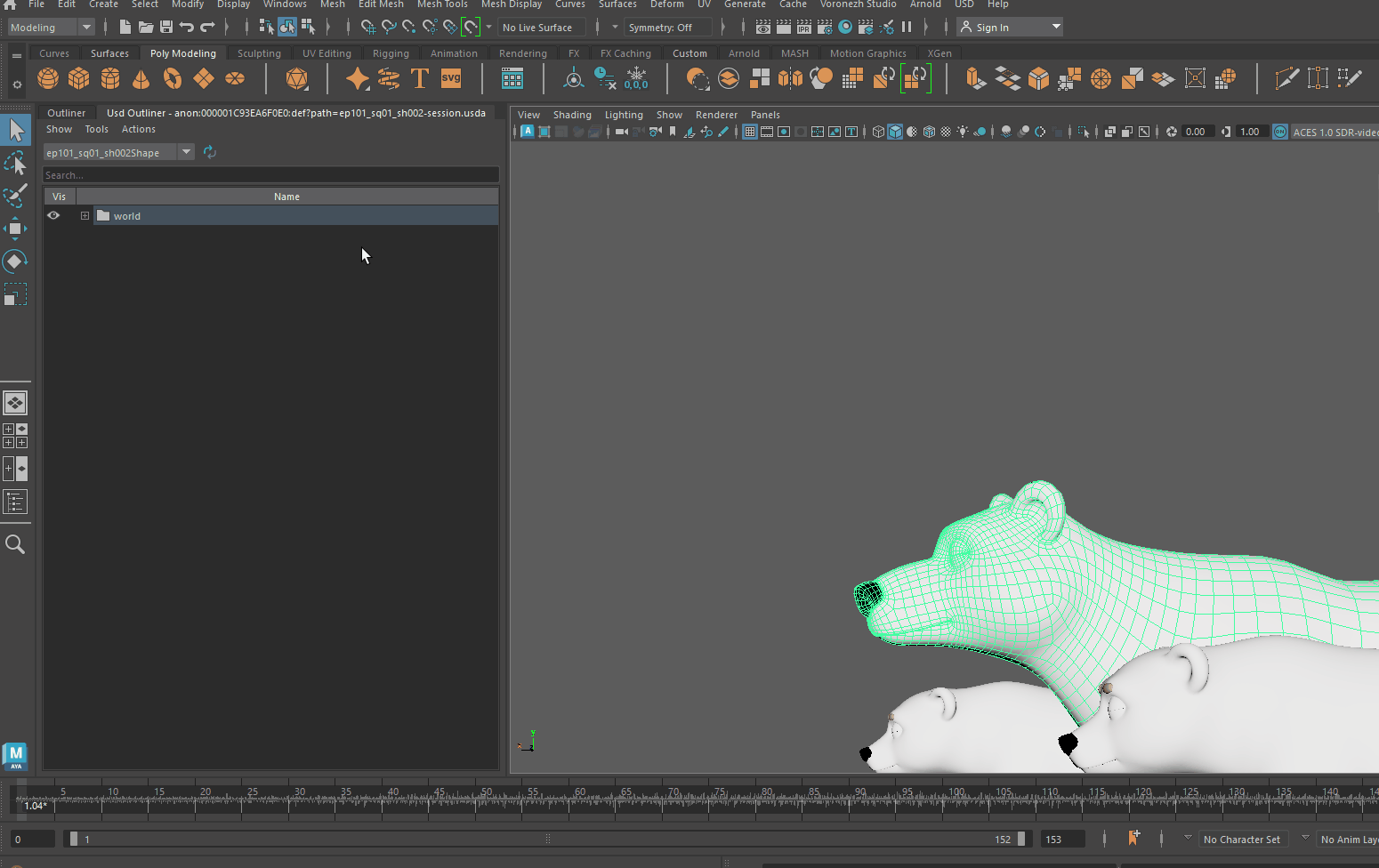
Task: Expand the world tree node
Action: pos(85,216)
